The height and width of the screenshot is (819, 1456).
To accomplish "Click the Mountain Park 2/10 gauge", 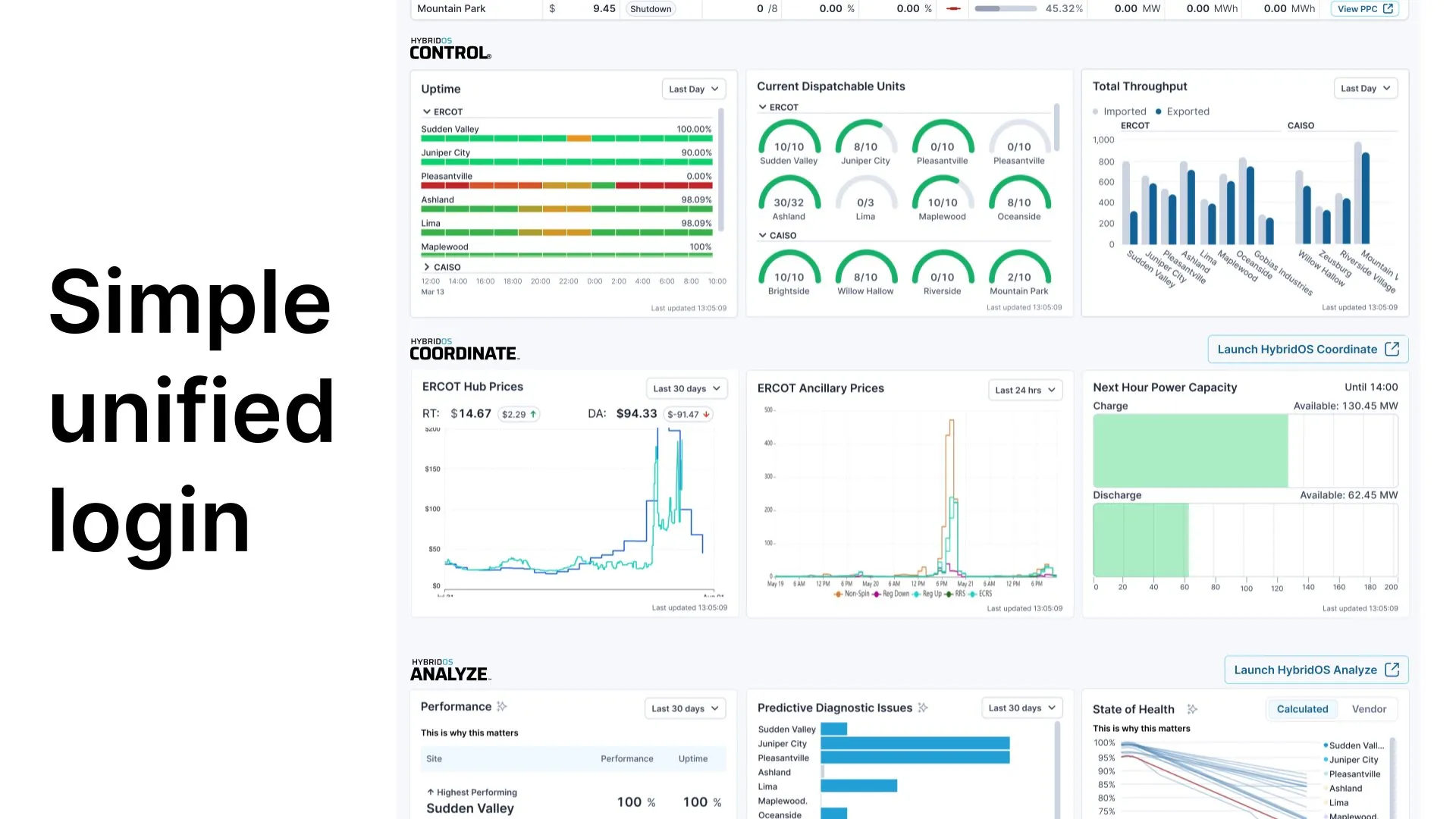I will click(x=1019, y=272).
